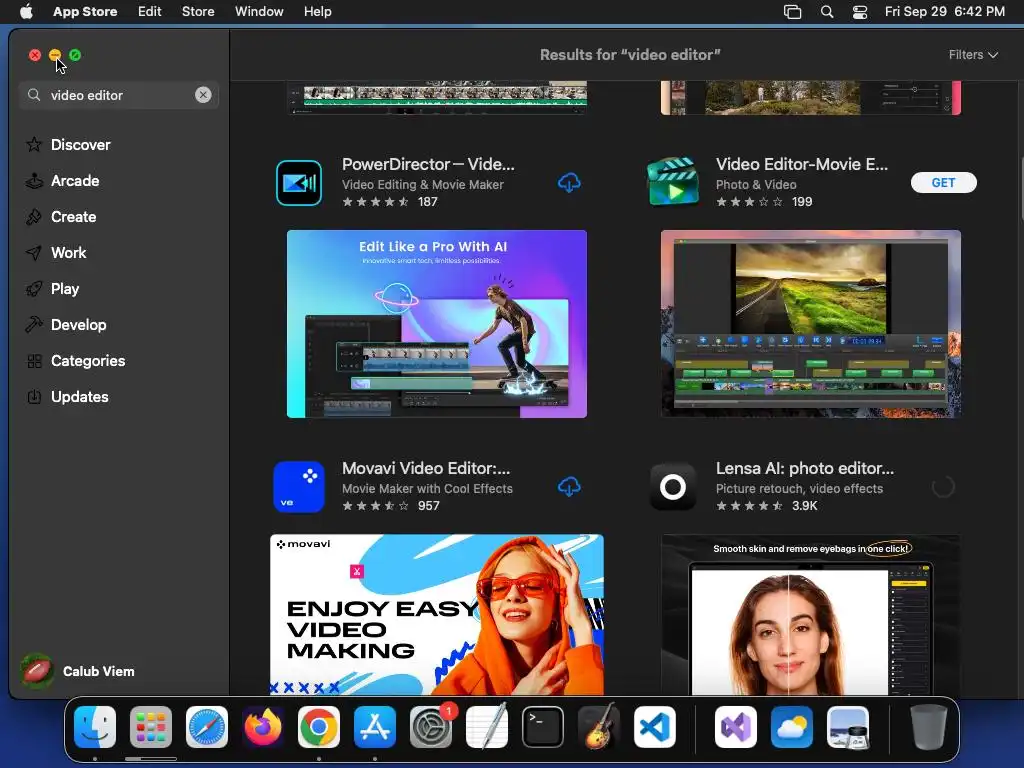1024x768 pixels.
Task: Open the Store menu
Action: pos(198,12)
